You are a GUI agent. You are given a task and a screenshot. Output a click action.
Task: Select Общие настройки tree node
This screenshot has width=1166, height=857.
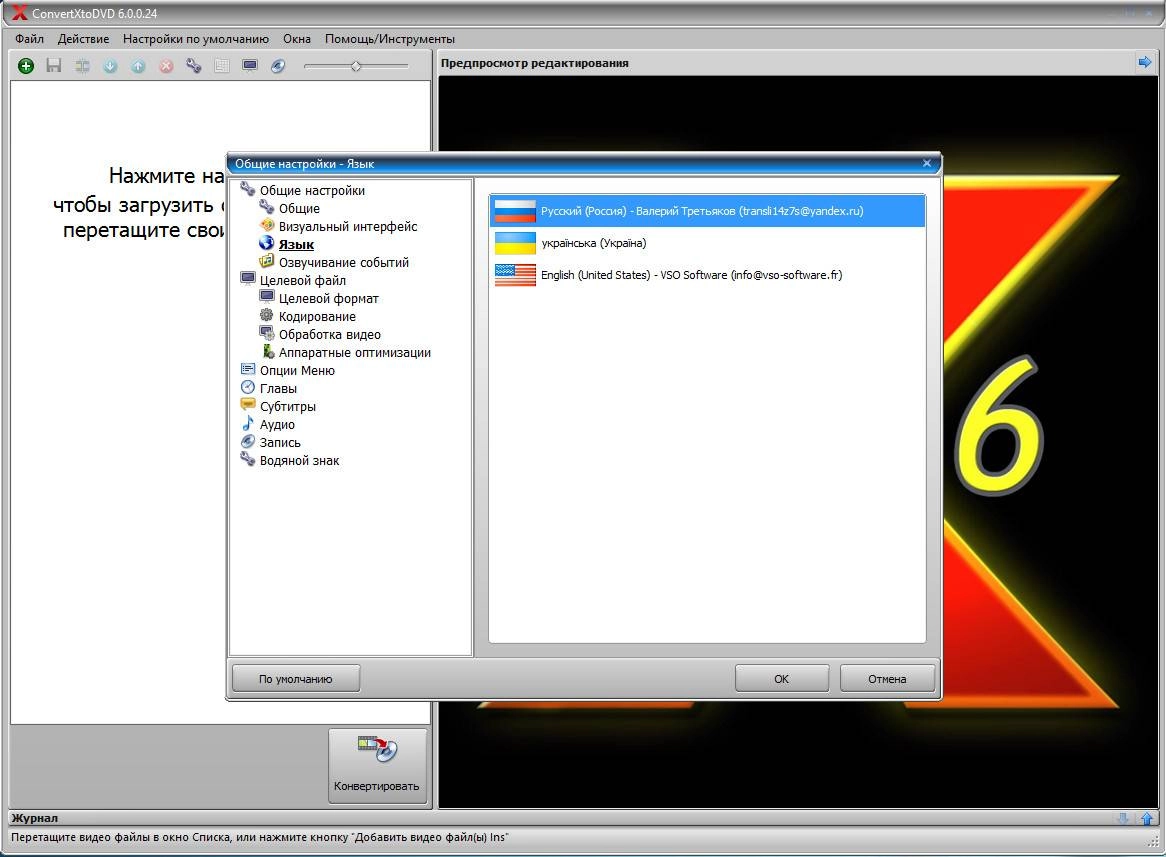[312, 190]
